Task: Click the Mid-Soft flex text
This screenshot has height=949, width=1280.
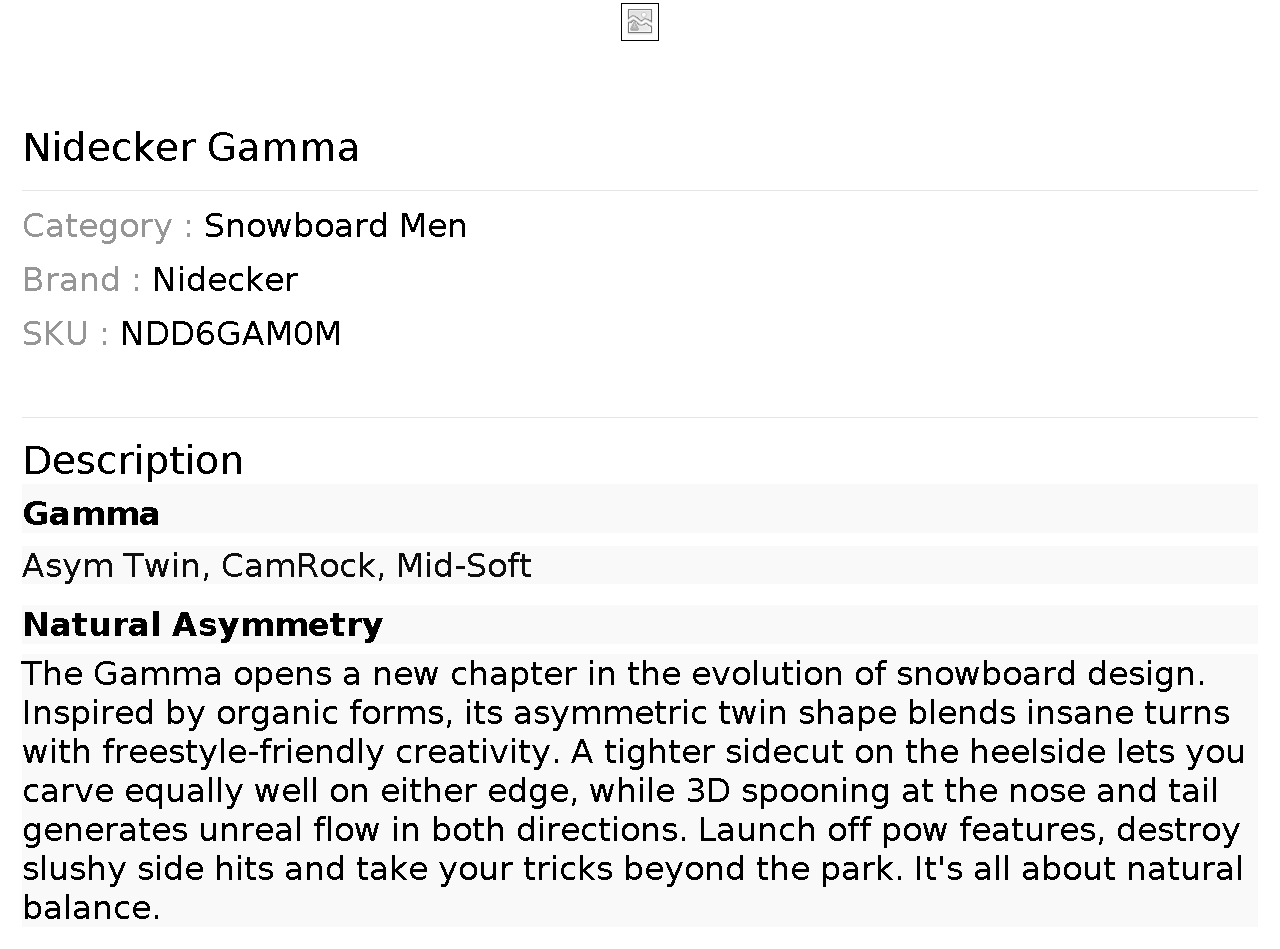Action: [464, 566]
